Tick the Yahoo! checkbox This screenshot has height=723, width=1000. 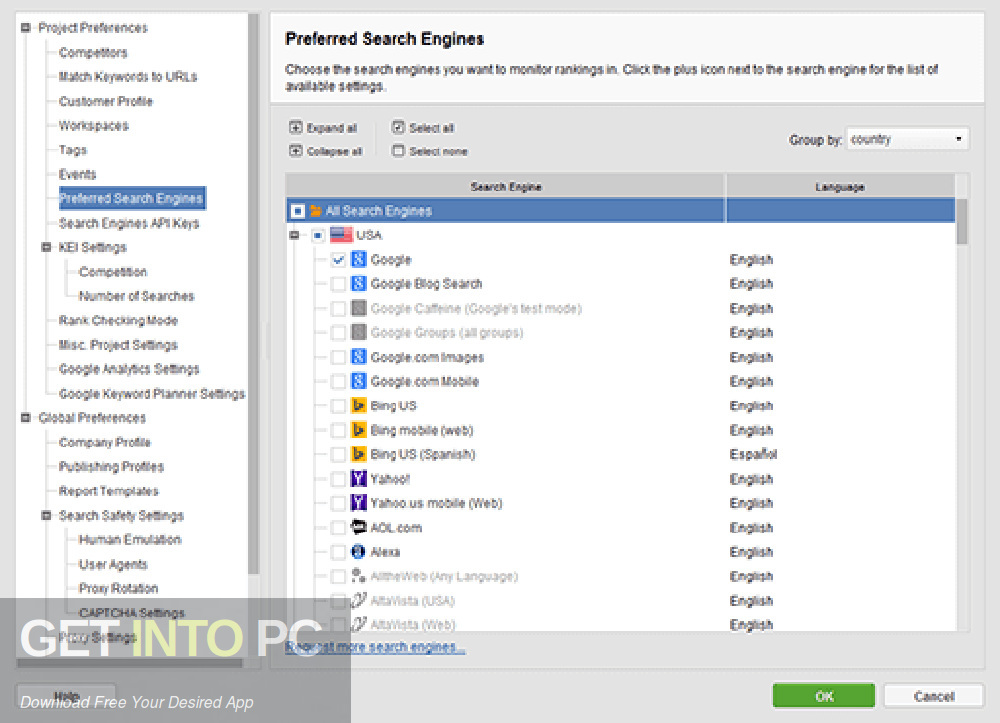tap(338, 479)
